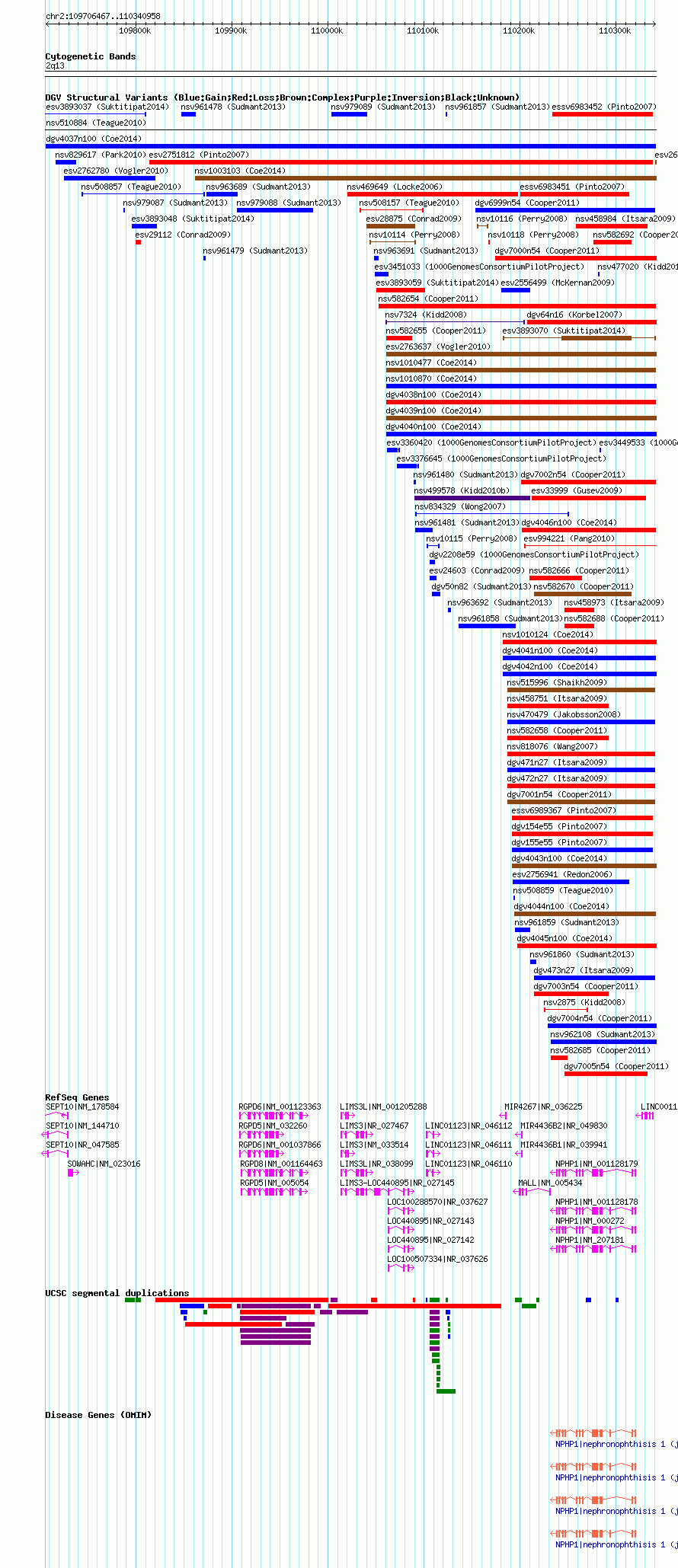The width and height of the screenshot is (678, 1568).
Task: Select variant nsv979089 (Sudmant2013)
Action: (x=383, y=107)
